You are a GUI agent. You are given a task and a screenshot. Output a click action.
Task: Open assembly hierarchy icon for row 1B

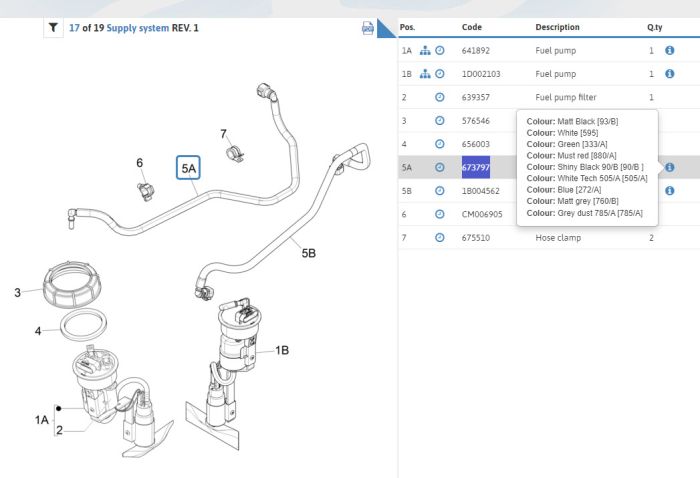pyautogui.click(x=424, y=74)
